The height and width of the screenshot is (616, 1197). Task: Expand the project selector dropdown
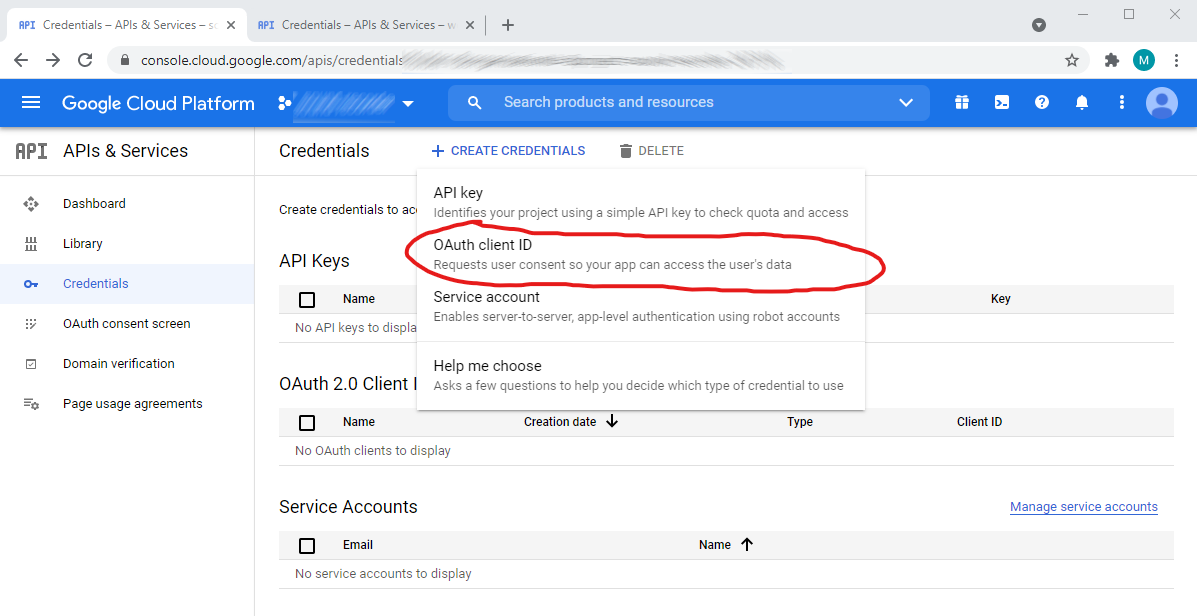(407, 102)
